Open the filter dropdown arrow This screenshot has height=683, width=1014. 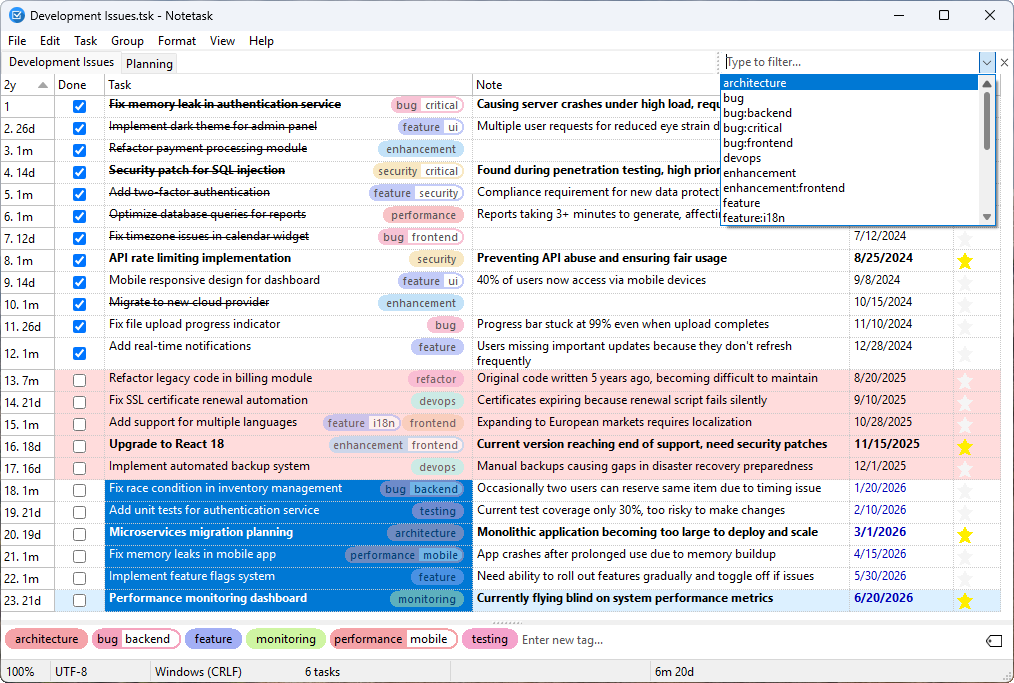click(986, 62)
